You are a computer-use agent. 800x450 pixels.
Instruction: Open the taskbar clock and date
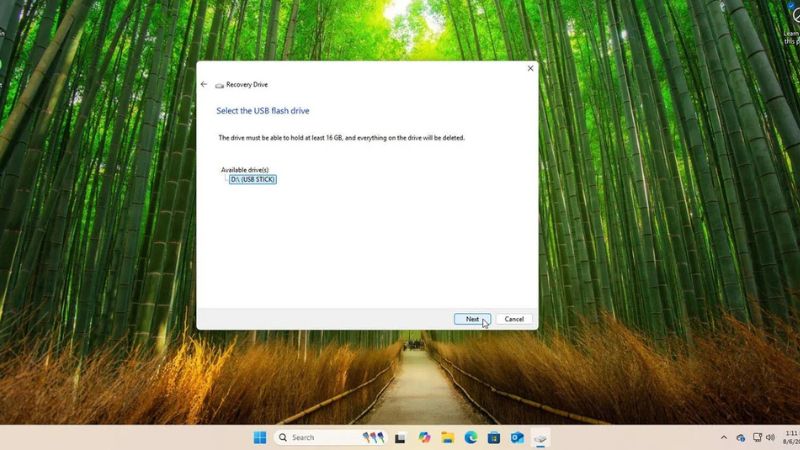pos(791,438)
